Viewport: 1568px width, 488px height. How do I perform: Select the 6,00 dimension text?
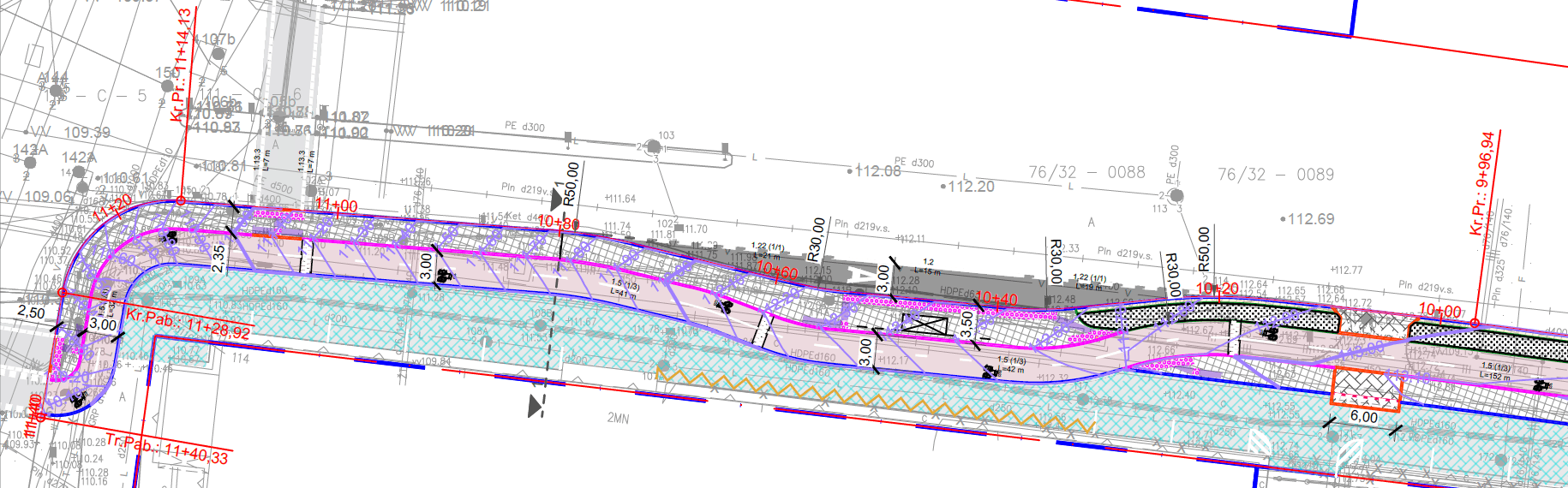pyautogui.click(x=1363, y=417)
